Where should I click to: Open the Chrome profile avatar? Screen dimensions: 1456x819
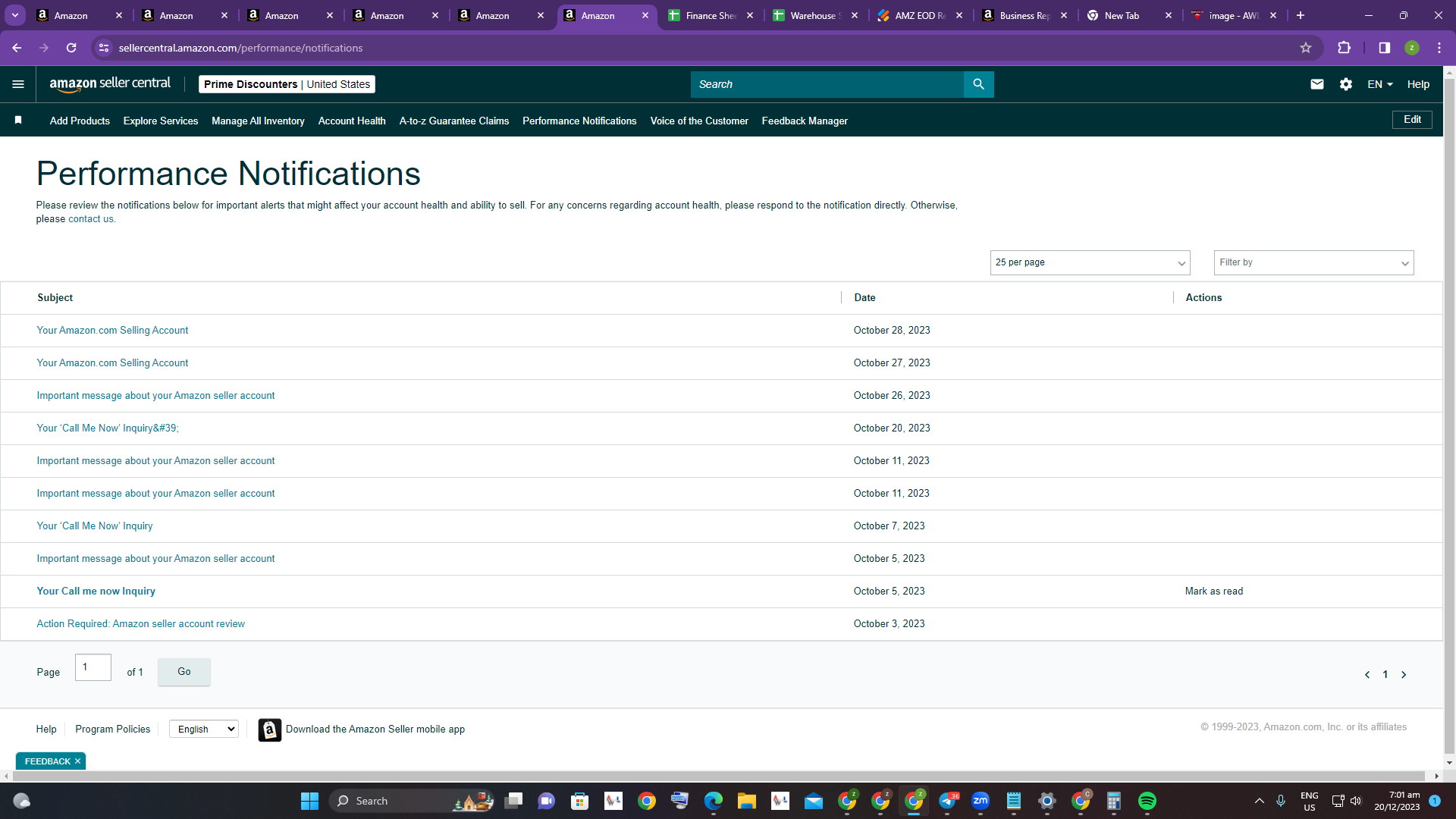[1412, 48]
